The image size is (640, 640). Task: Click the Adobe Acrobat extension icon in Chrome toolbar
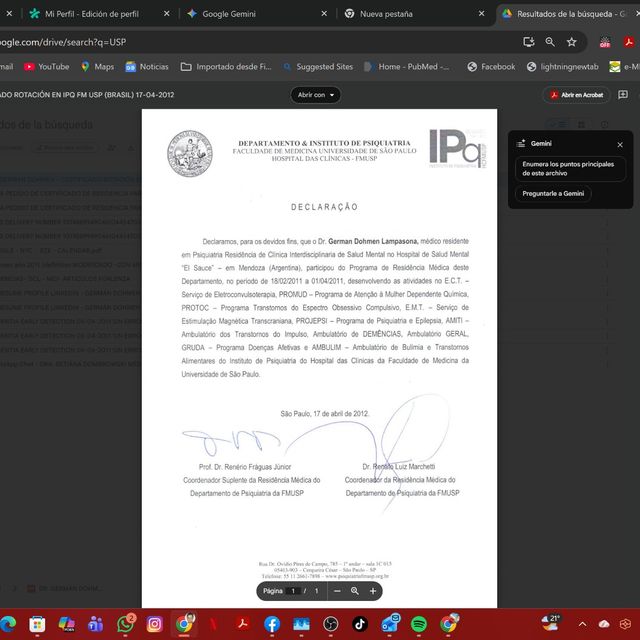click(629, 42)
